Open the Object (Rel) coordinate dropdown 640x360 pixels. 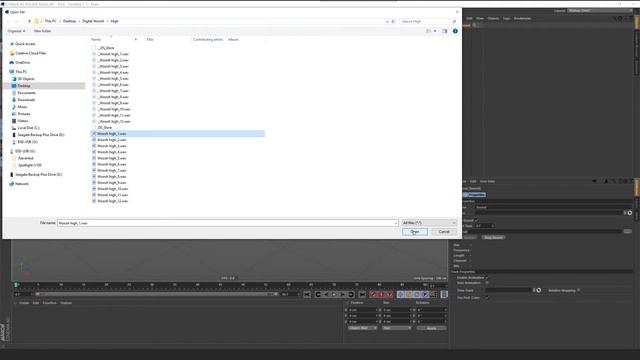(362, 328)
